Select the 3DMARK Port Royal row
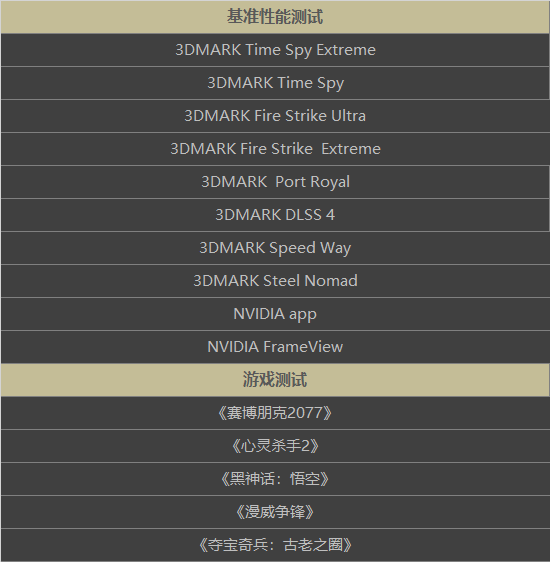Viewport: 550px width, 562px height. [275, 182]
